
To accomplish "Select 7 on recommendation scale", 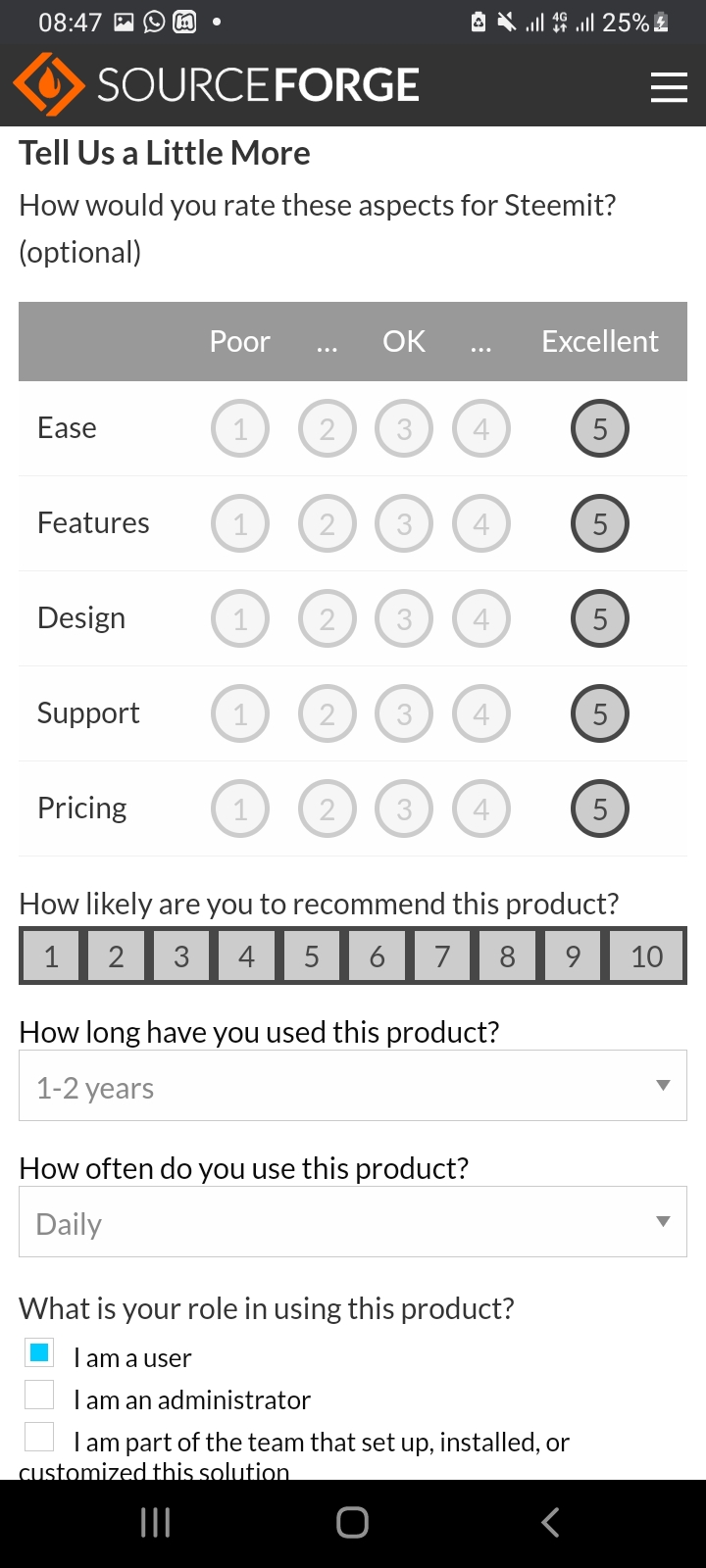I will click(x=442, y=955).
